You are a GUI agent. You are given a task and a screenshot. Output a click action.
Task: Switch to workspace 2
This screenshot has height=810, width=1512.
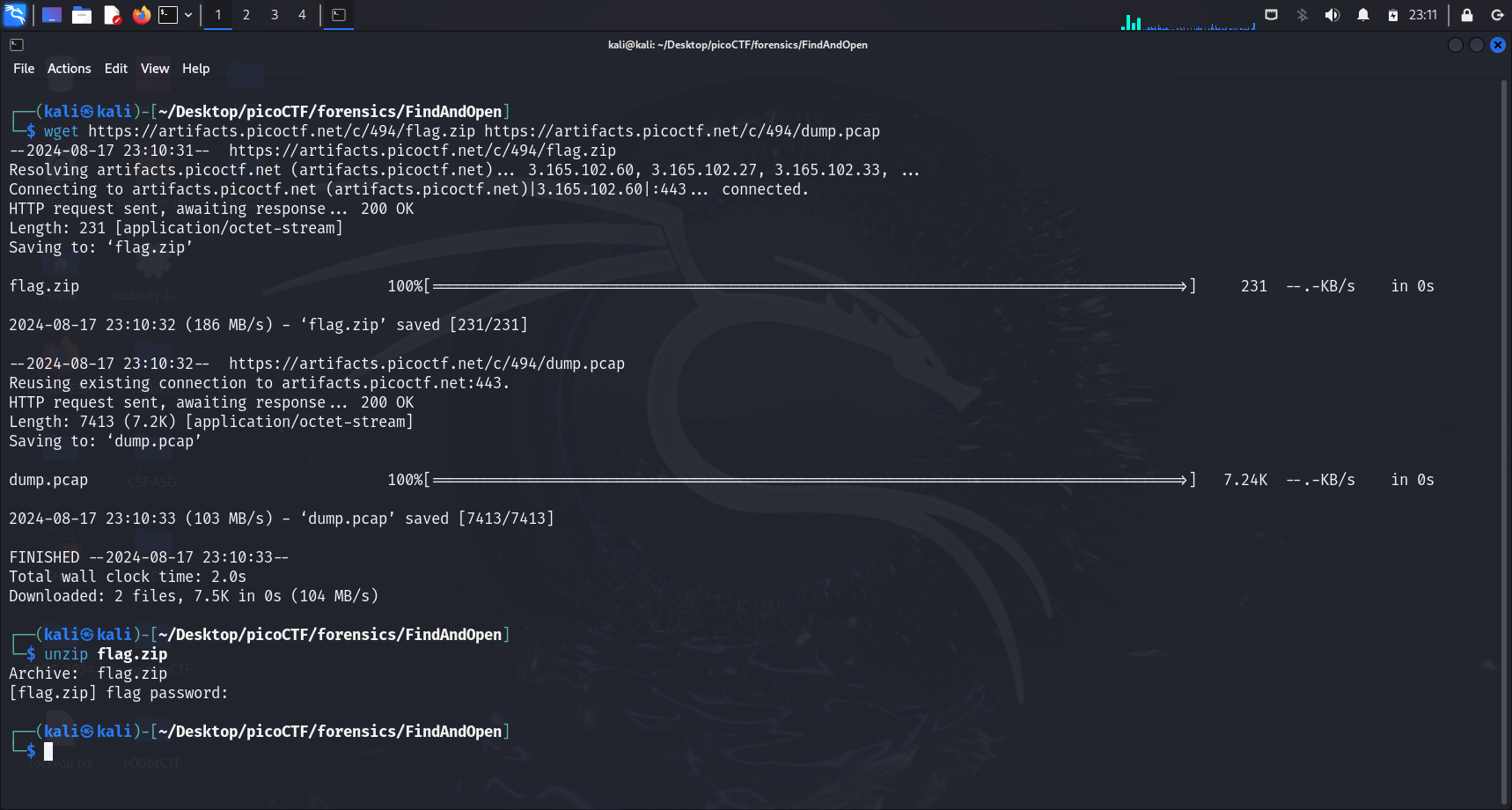click(x=246, y=15)
